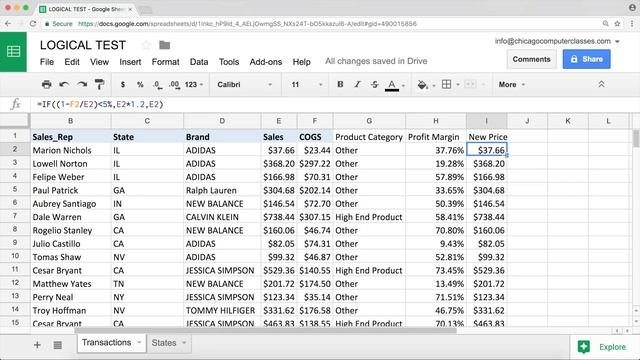Open the Tools menu
Image resolution: width=640 pixels, height=360 pixels.
point(229,62)
